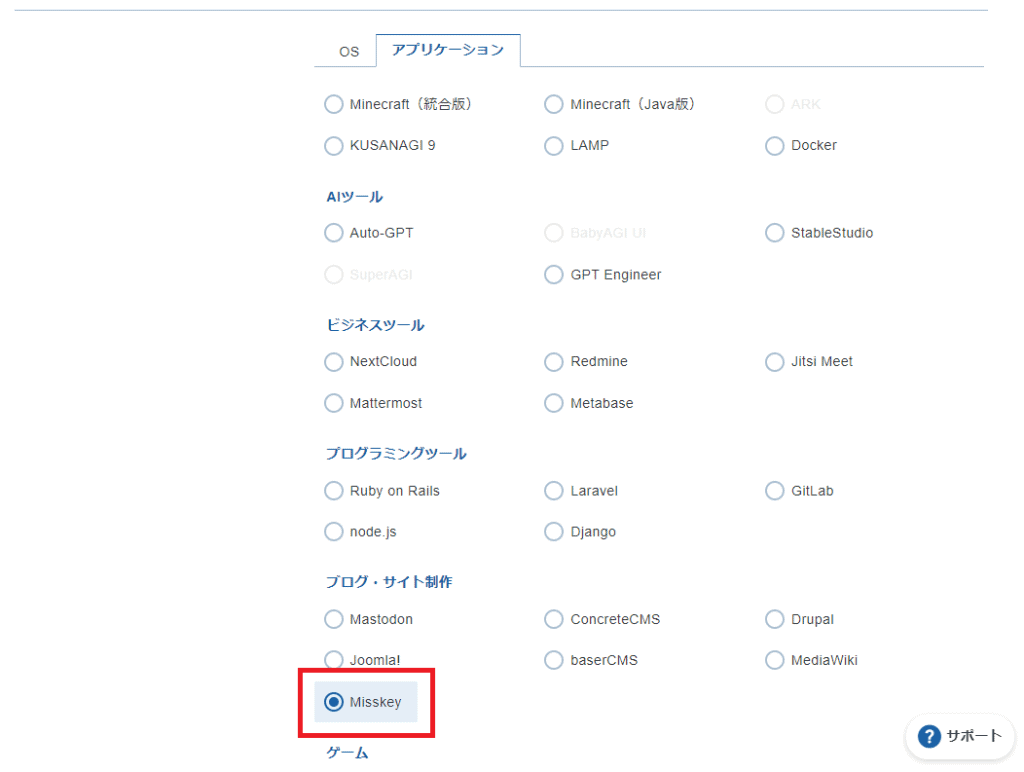
Task: Click the ゲーム section heading
Action: click(347, 753)
